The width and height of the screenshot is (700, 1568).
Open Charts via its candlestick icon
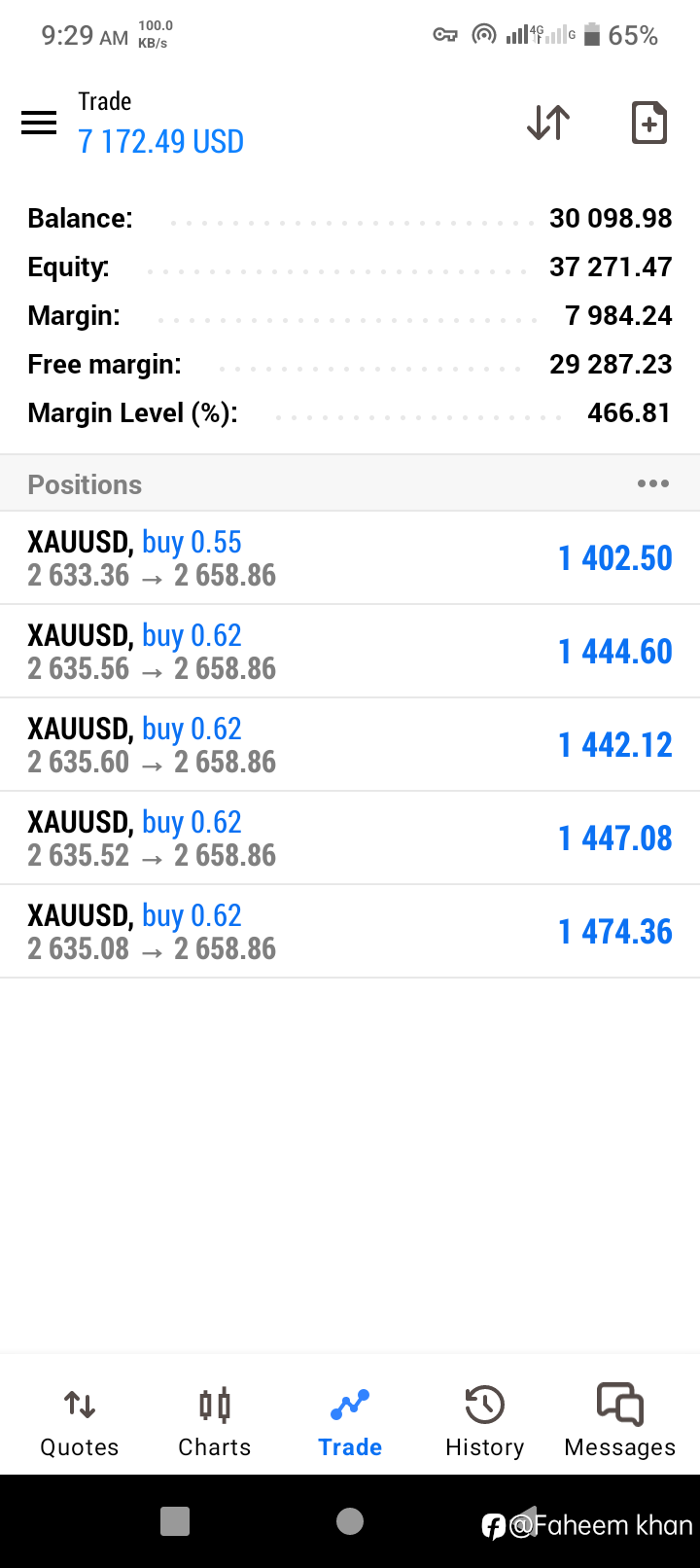pos(215,1405)
